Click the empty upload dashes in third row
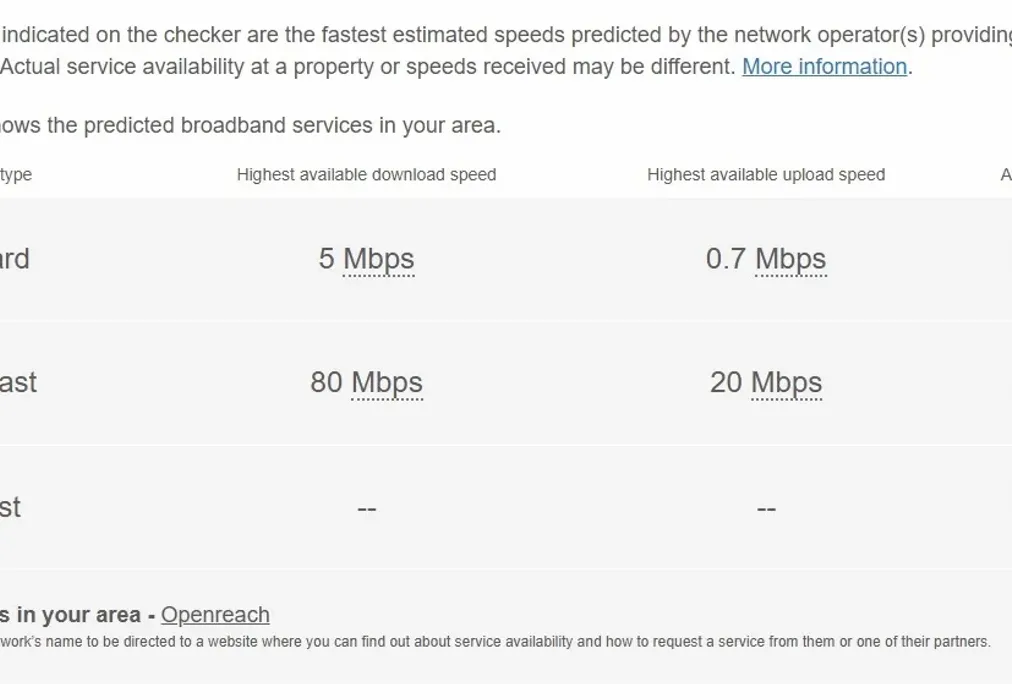1012x700 pixels. (x=766, y=509)
